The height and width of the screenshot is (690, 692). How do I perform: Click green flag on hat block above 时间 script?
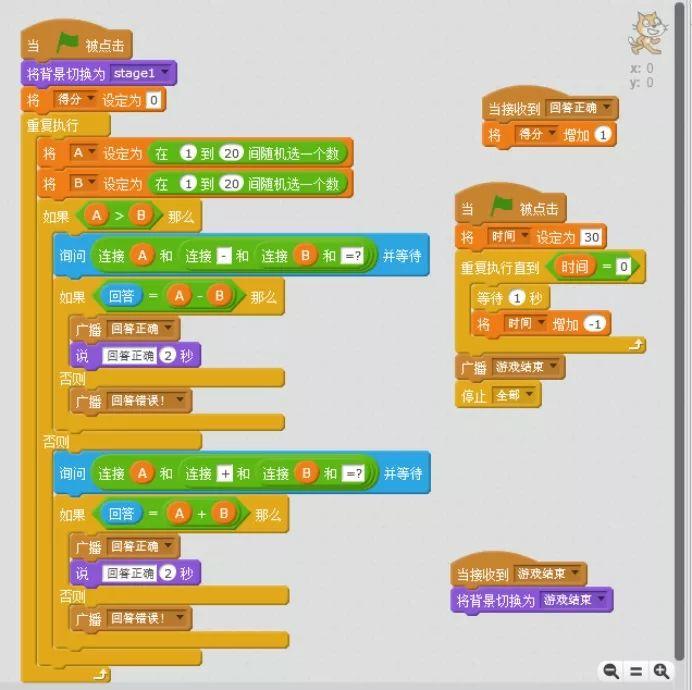pos(501,207)
